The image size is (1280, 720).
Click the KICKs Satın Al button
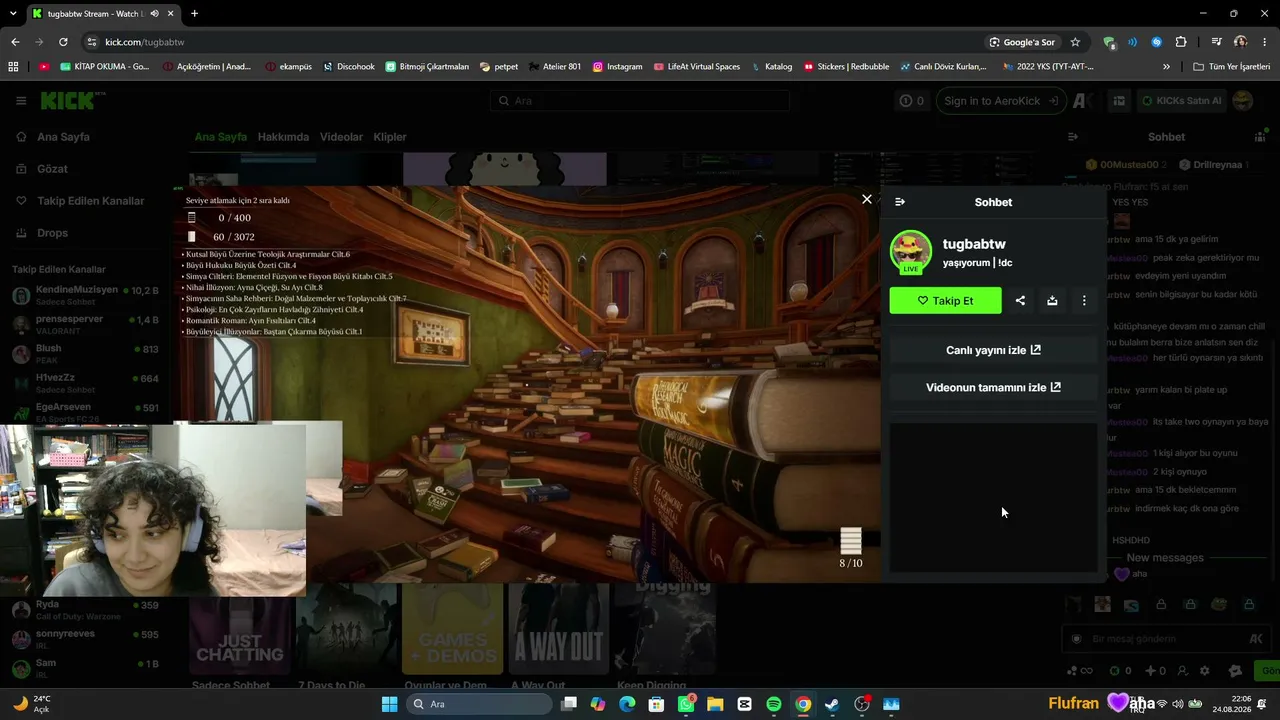(x=1180, y=101)
